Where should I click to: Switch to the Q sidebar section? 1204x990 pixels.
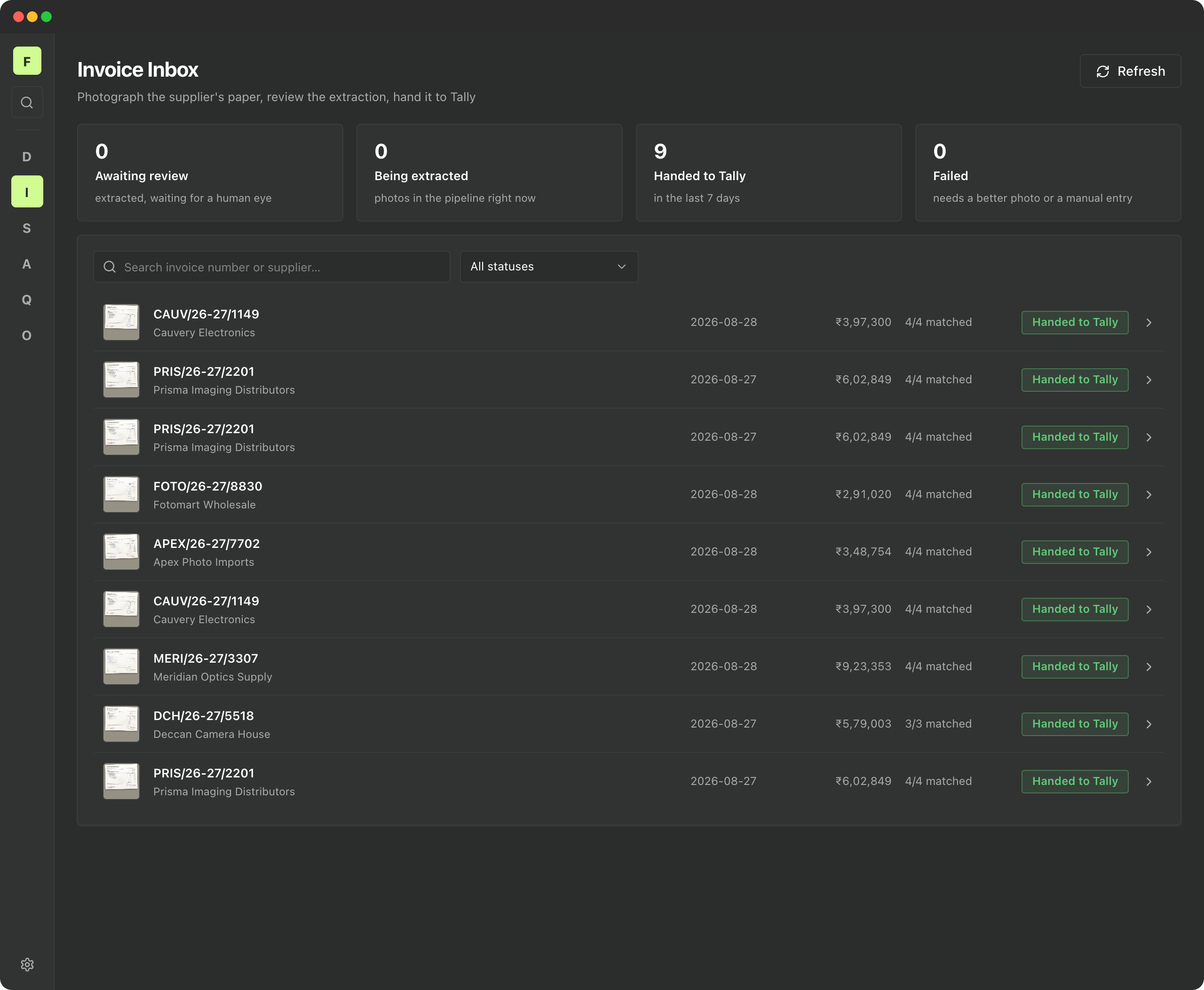click(27, 300)
